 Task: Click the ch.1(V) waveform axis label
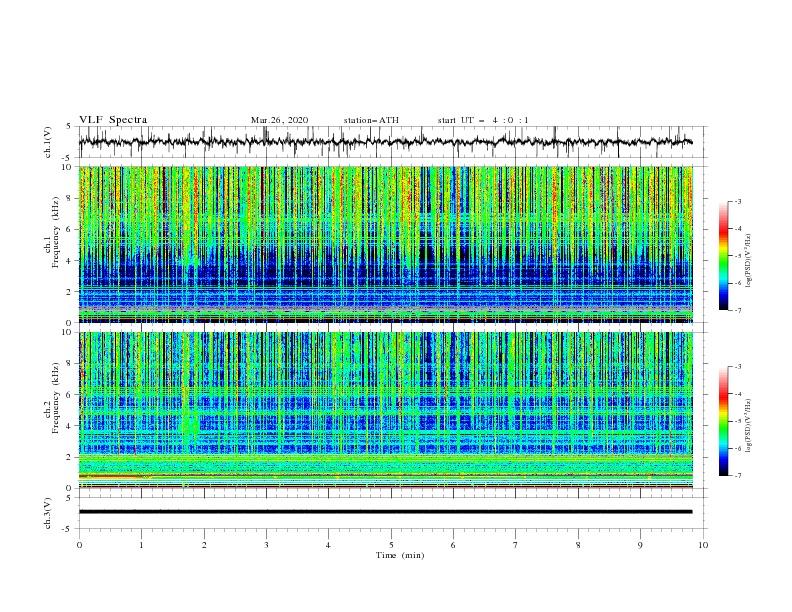pos(48,142)
